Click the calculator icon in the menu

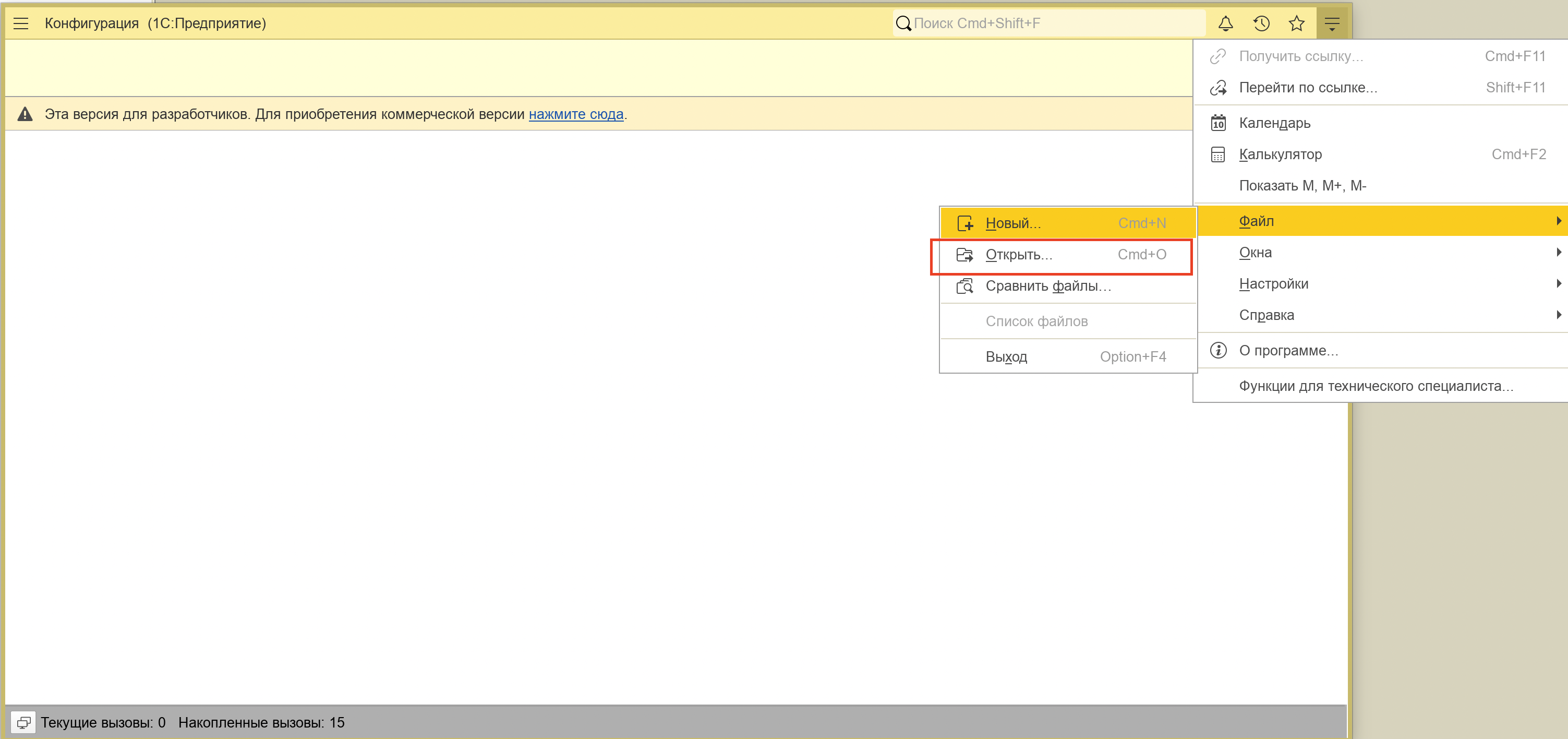(1218, 155)
